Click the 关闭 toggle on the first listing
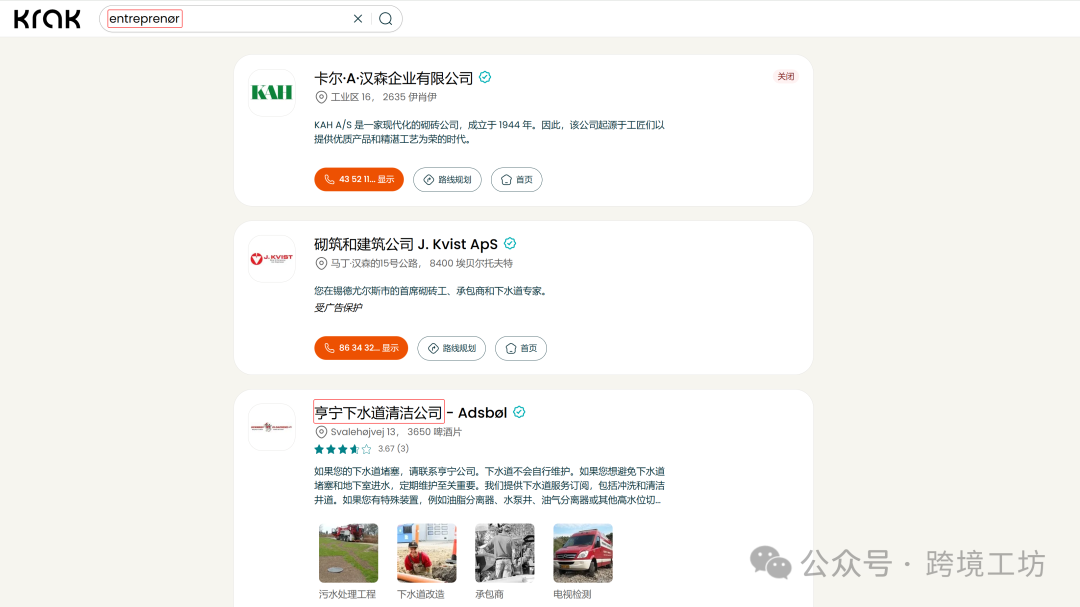Viewport: 1080px width, 607px height. click(786, 76)
